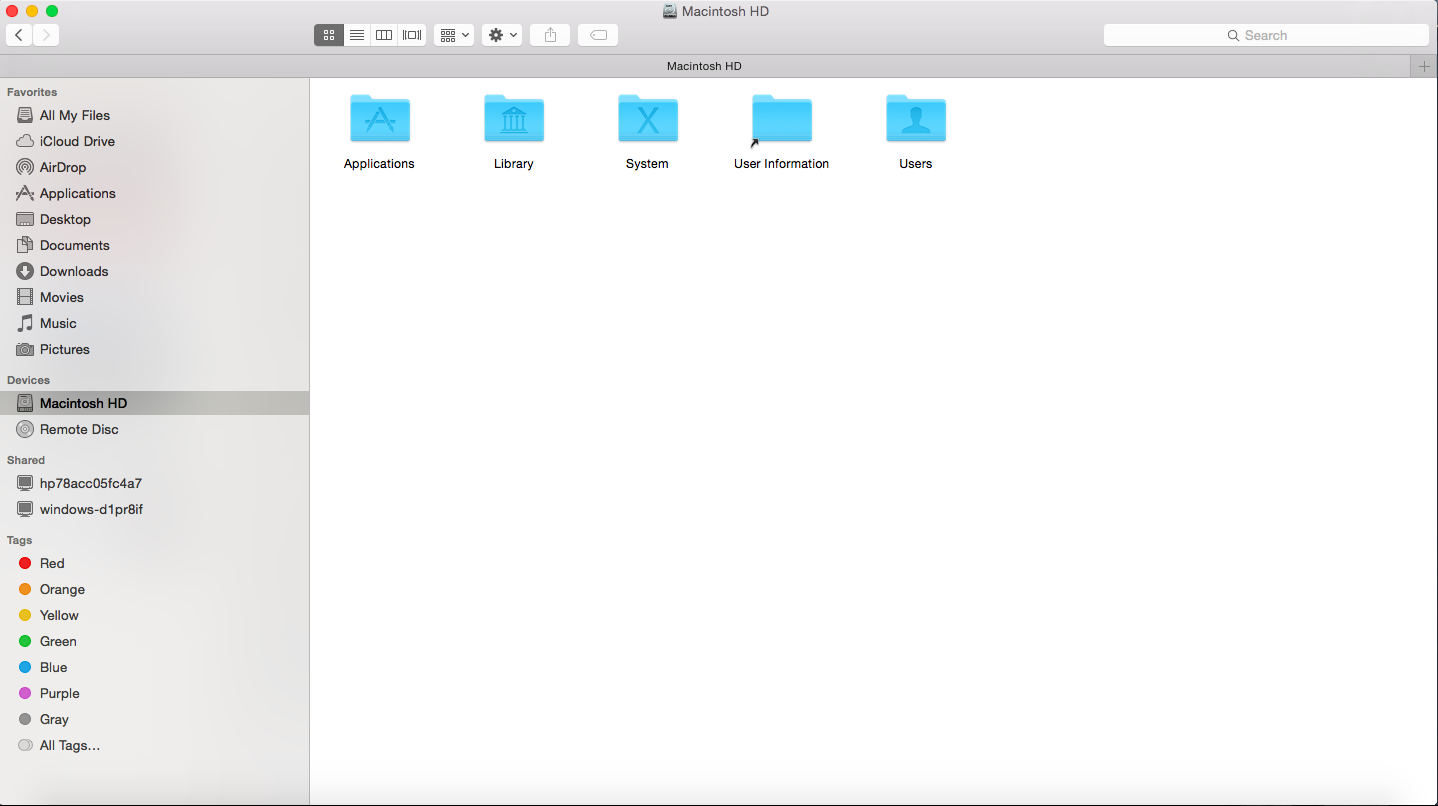This screenshot has height=806, width=1438.
Task: Open the item arrangement dropdown
Action: click(454, 35)
